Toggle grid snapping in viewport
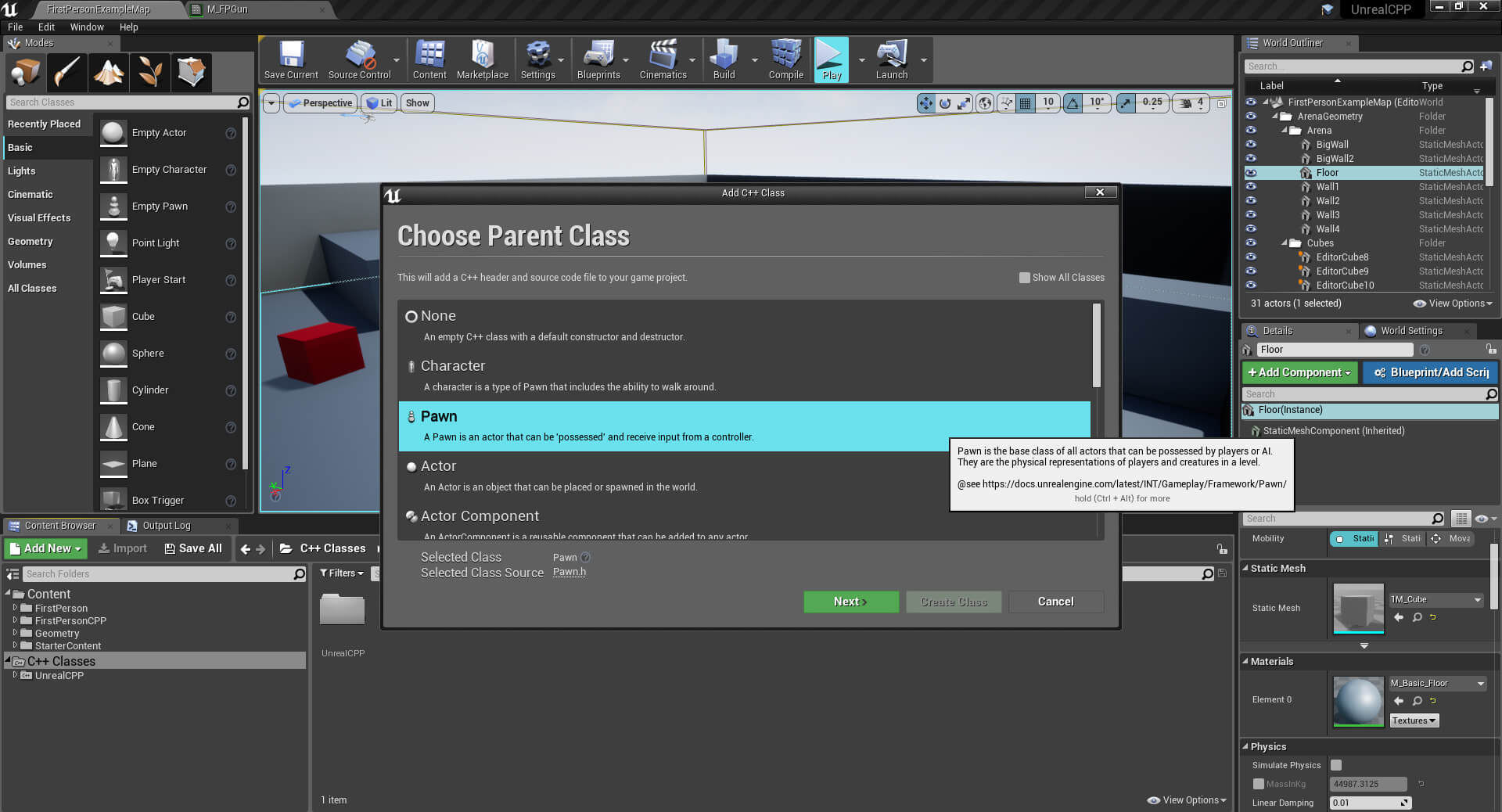The image size is (1502, 812). pyautogui.click(x=1025, y=103)
